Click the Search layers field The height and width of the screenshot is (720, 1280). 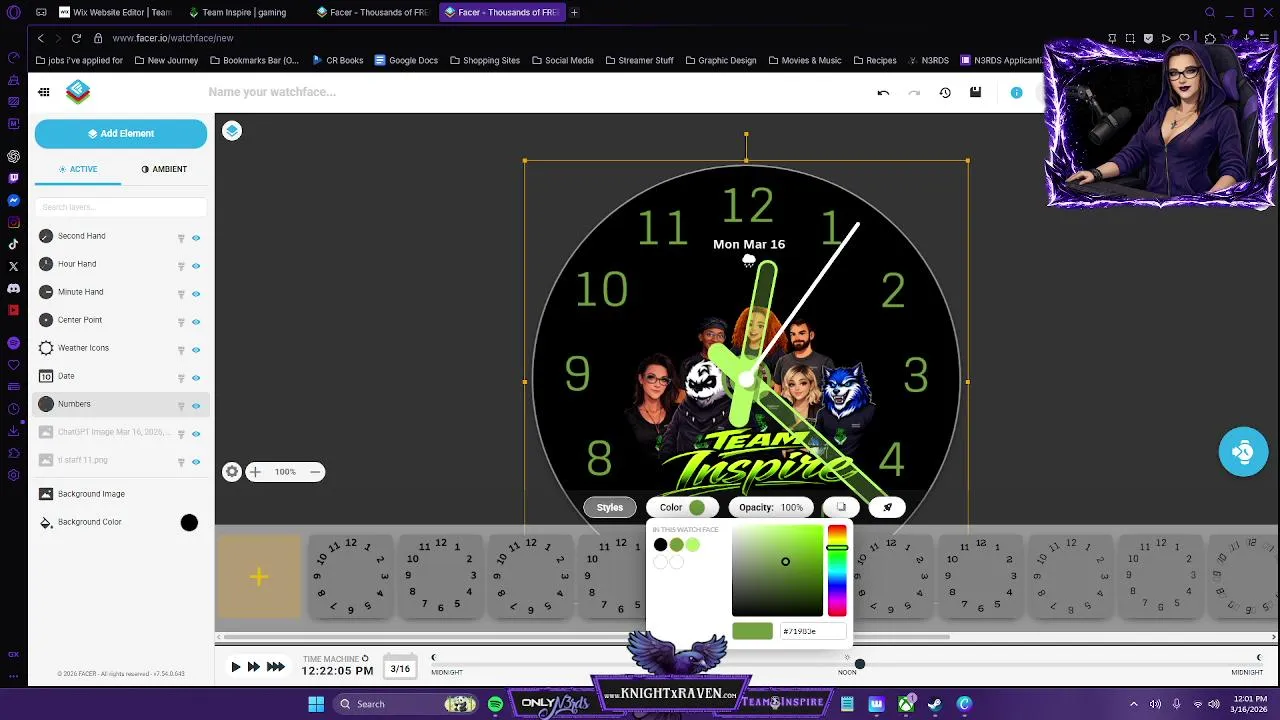121,207
